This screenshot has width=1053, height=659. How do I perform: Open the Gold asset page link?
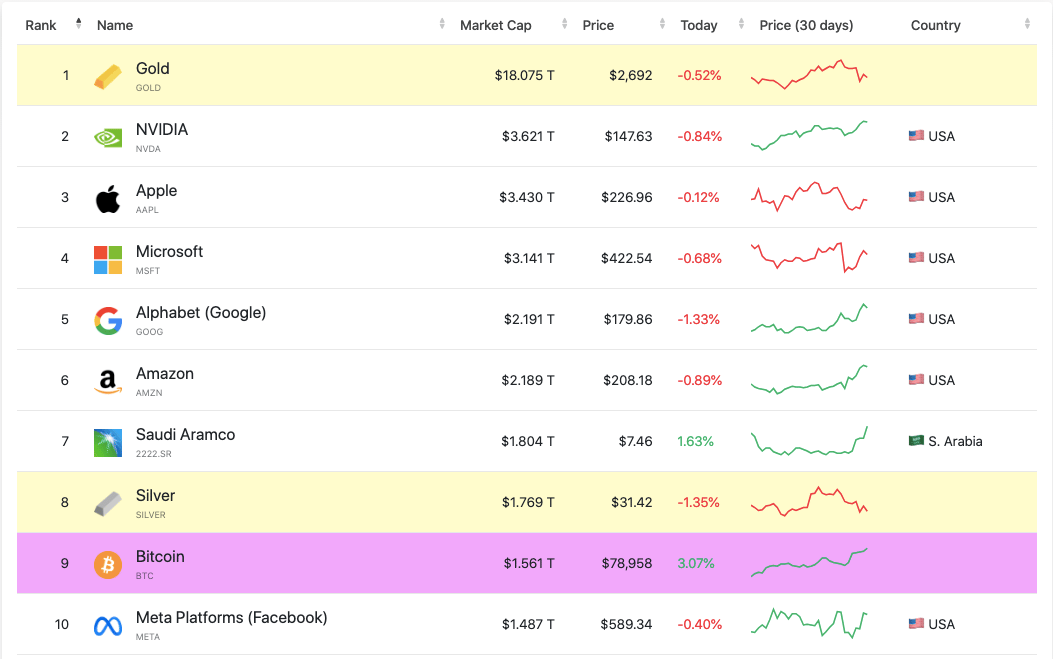(x=152, y=69)
